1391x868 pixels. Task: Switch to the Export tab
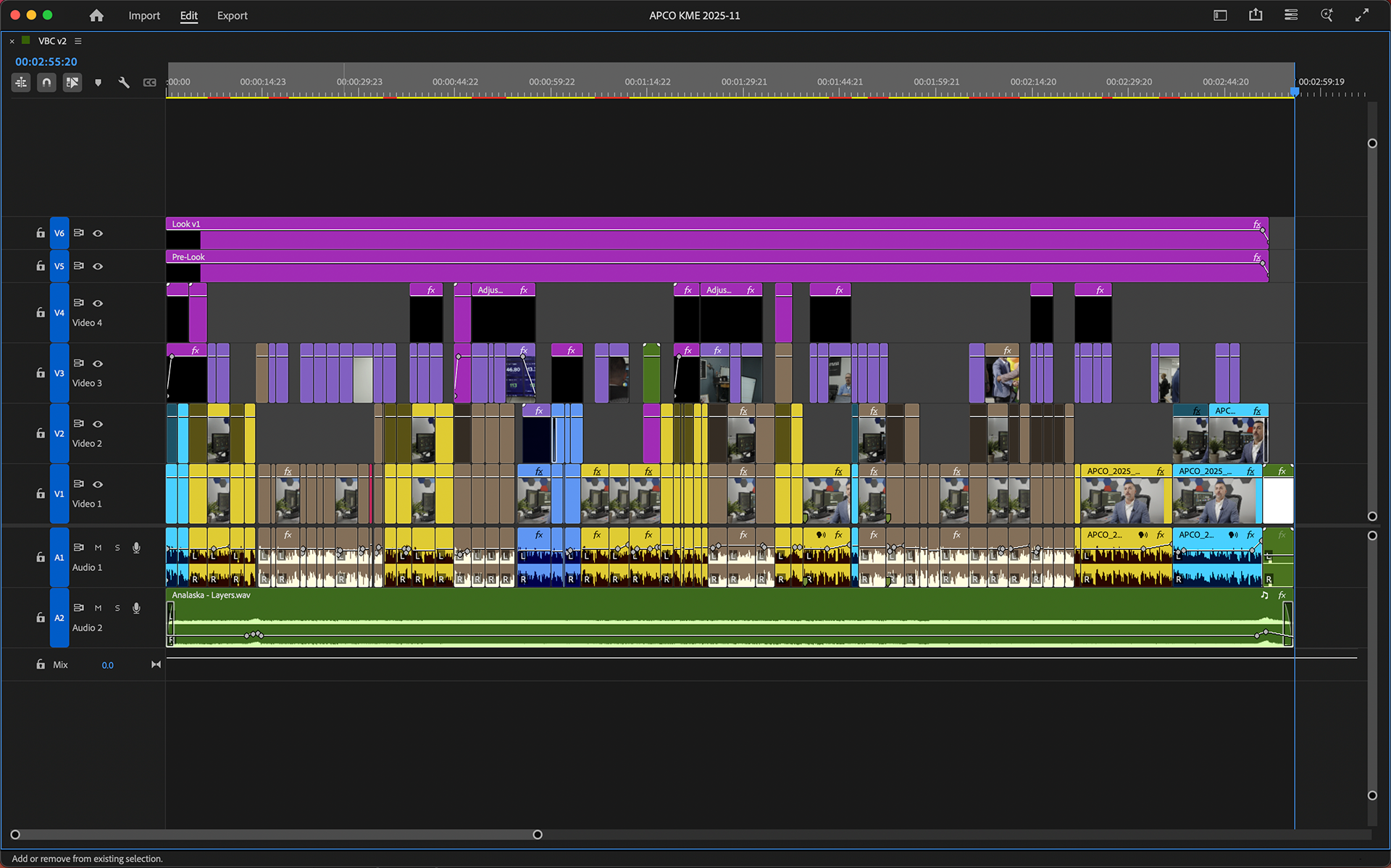pos(232,15)
